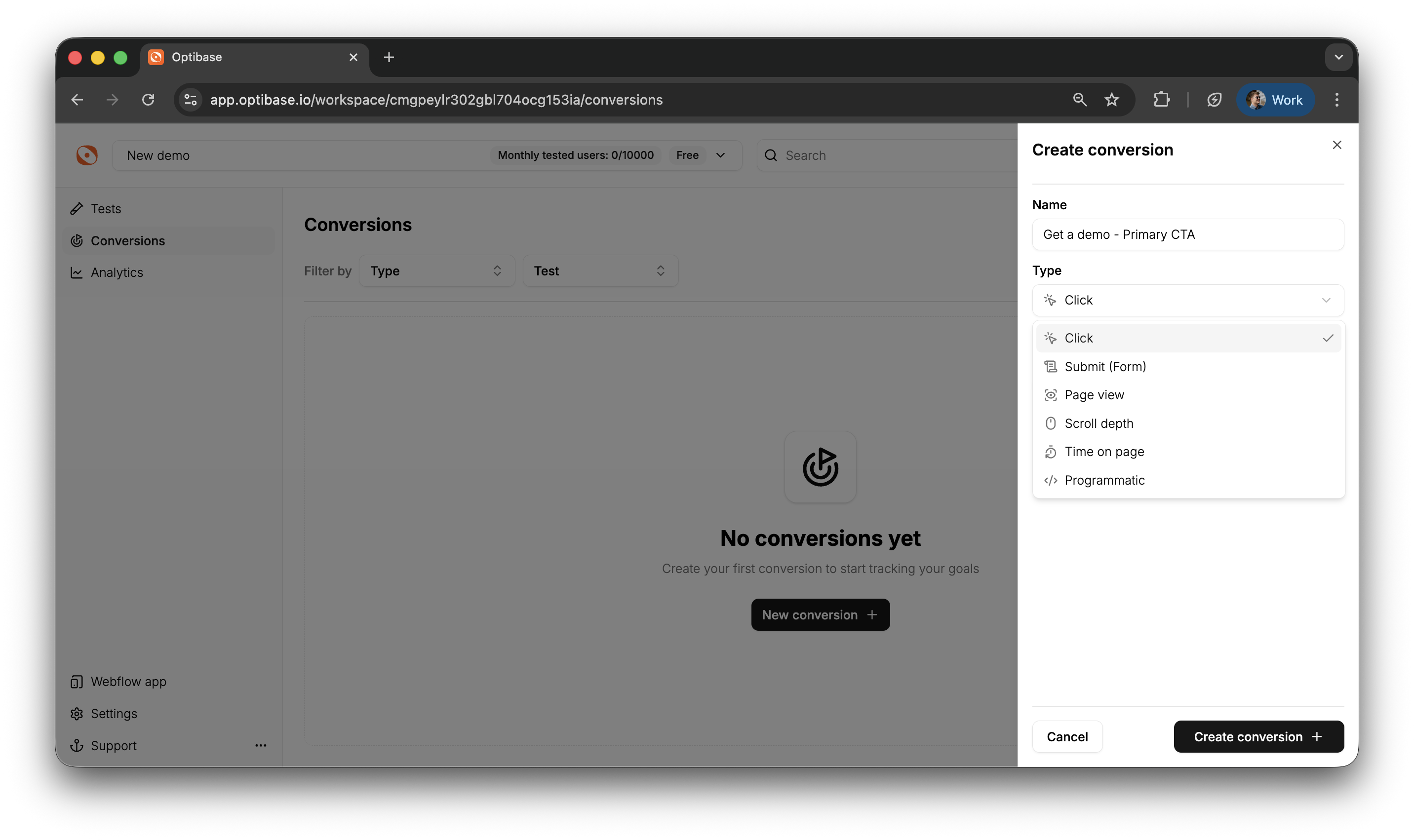Open the browser extensions puzzle icon

[x=1161, y=100]
